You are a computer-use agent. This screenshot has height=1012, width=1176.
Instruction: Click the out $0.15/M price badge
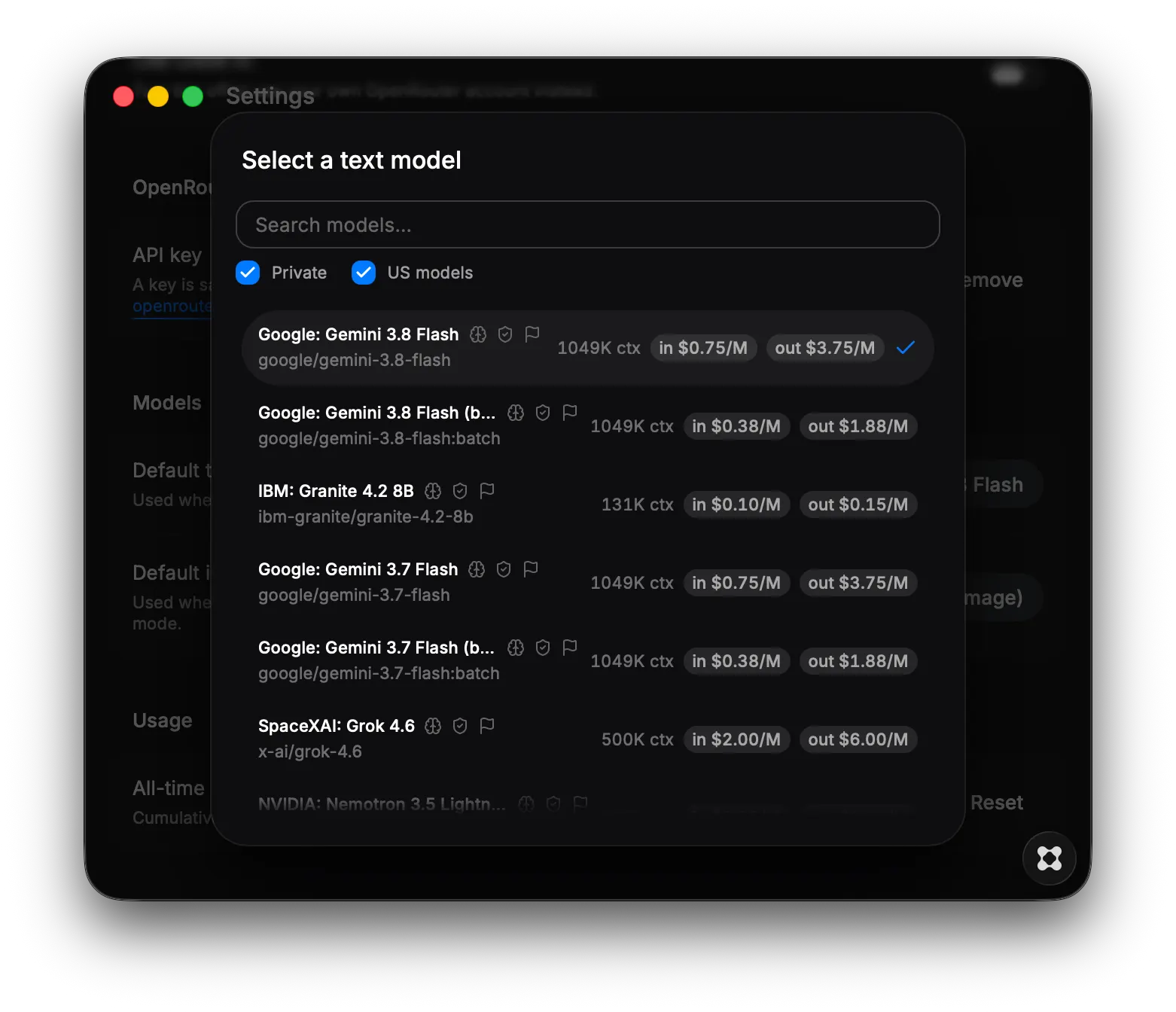coord(858,504)
